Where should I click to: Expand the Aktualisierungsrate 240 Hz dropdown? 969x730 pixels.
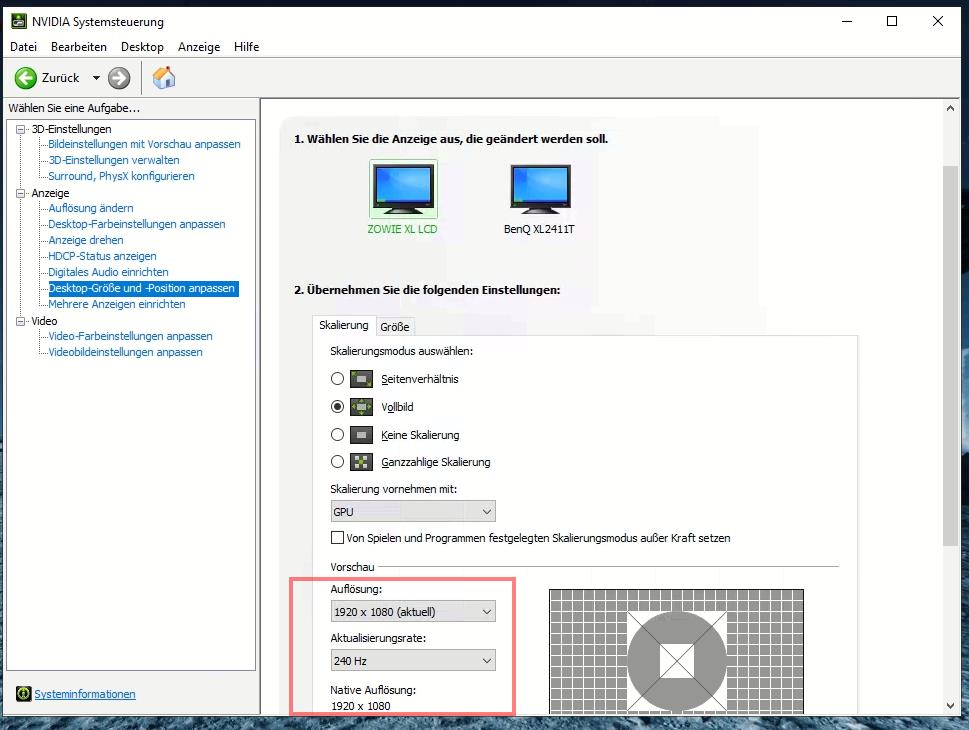pyautogui.click(x=413, y=660)
